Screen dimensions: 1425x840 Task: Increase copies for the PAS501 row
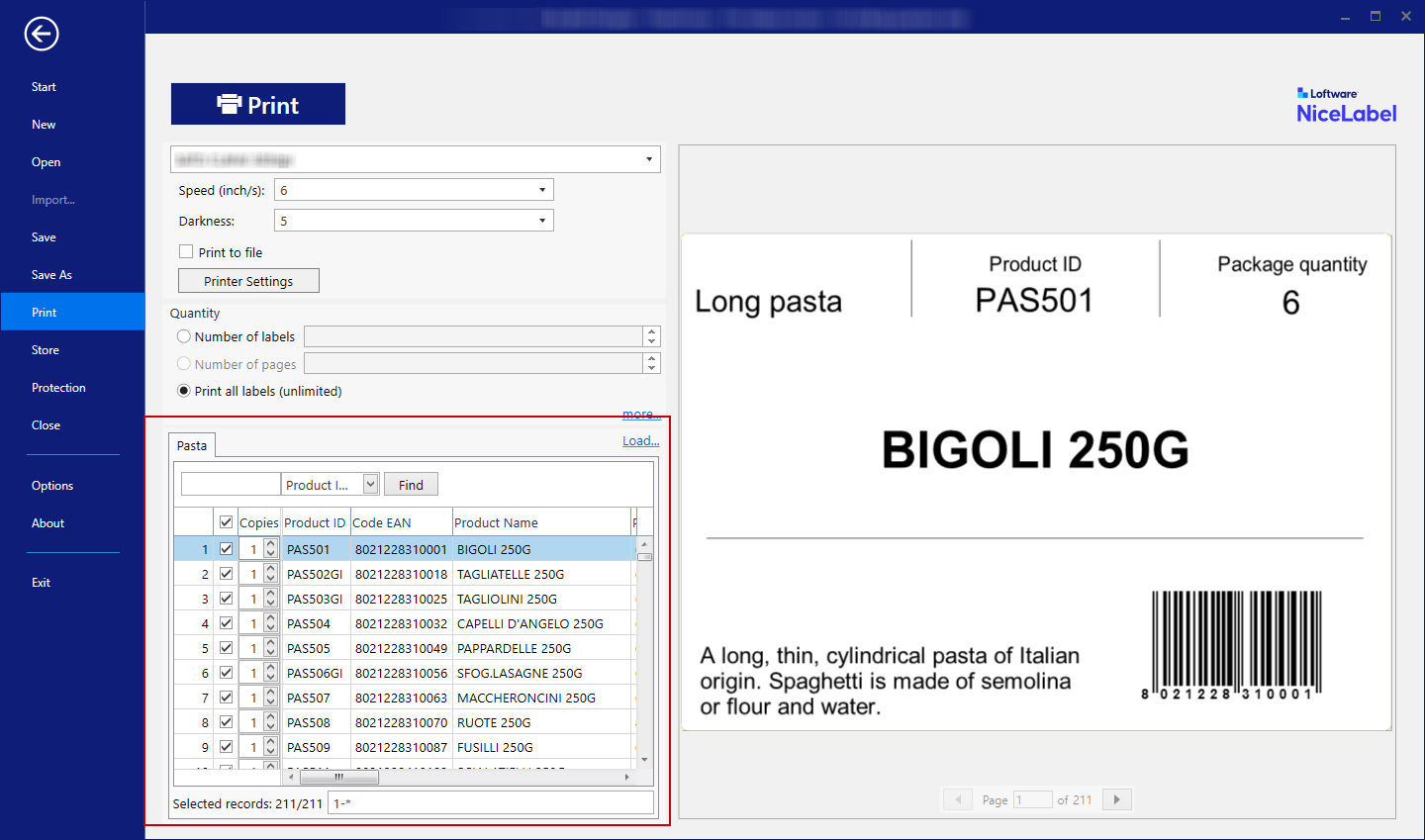pyautogui.click(x=270, y=544)
